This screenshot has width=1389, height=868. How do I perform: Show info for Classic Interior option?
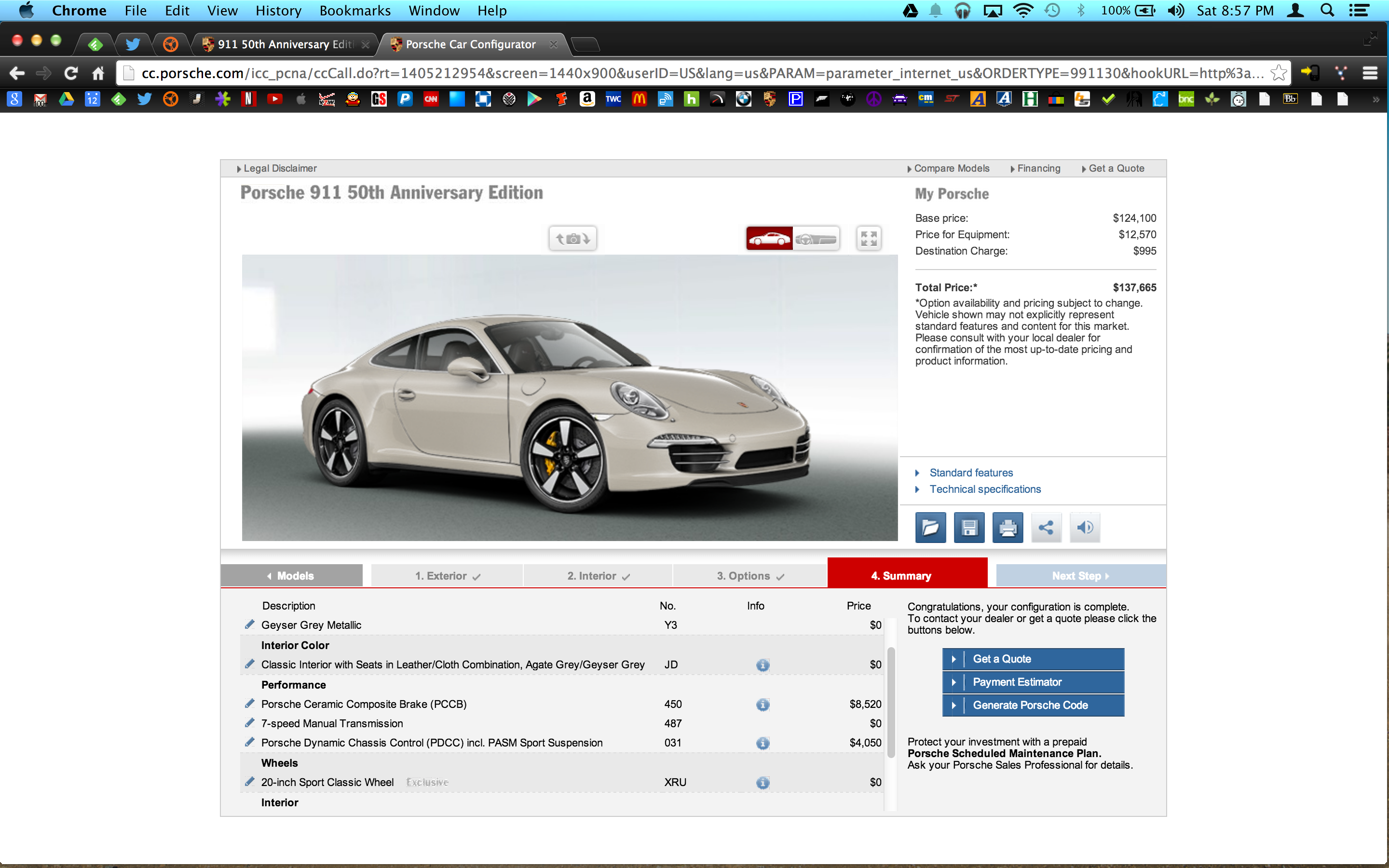pyautogui.click(x=762, y=665)
